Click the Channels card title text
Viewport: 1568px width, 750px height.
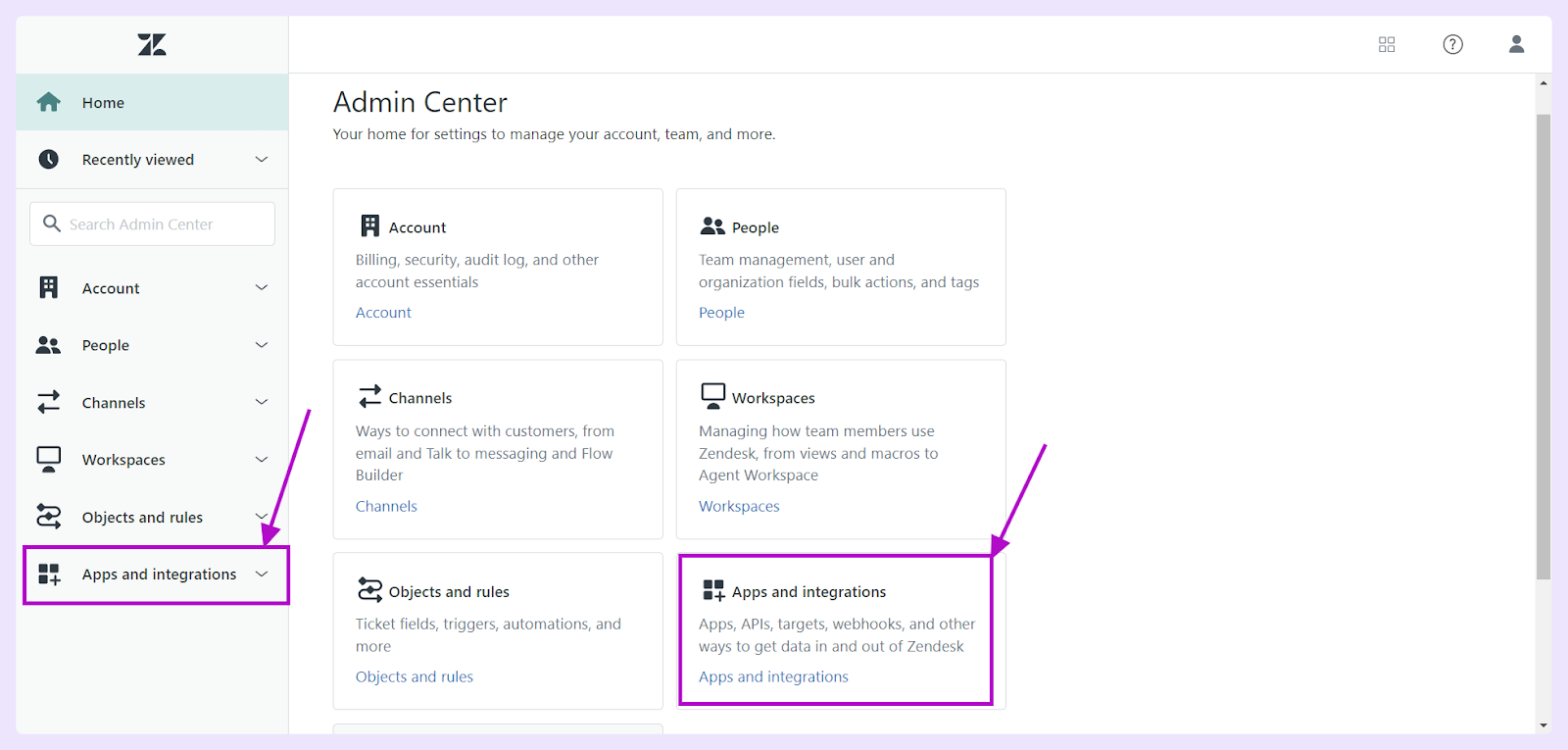(420, 398)
